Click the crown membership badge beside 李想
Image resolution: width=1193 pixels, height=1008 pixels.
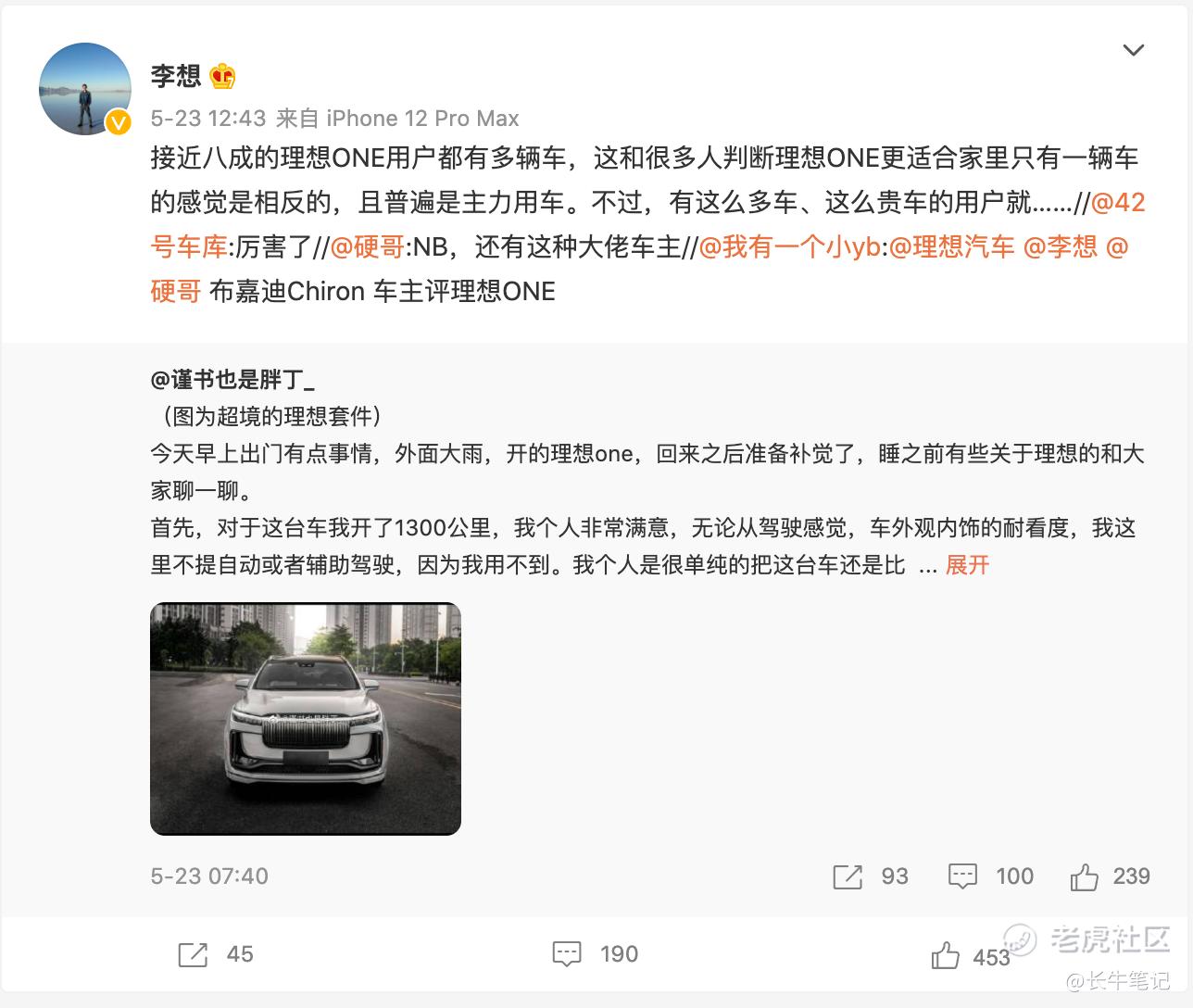point(222,76)
